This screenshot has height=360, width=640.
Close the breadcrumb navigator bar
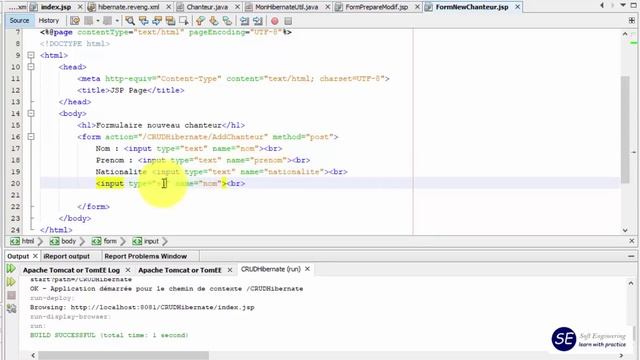631,241
